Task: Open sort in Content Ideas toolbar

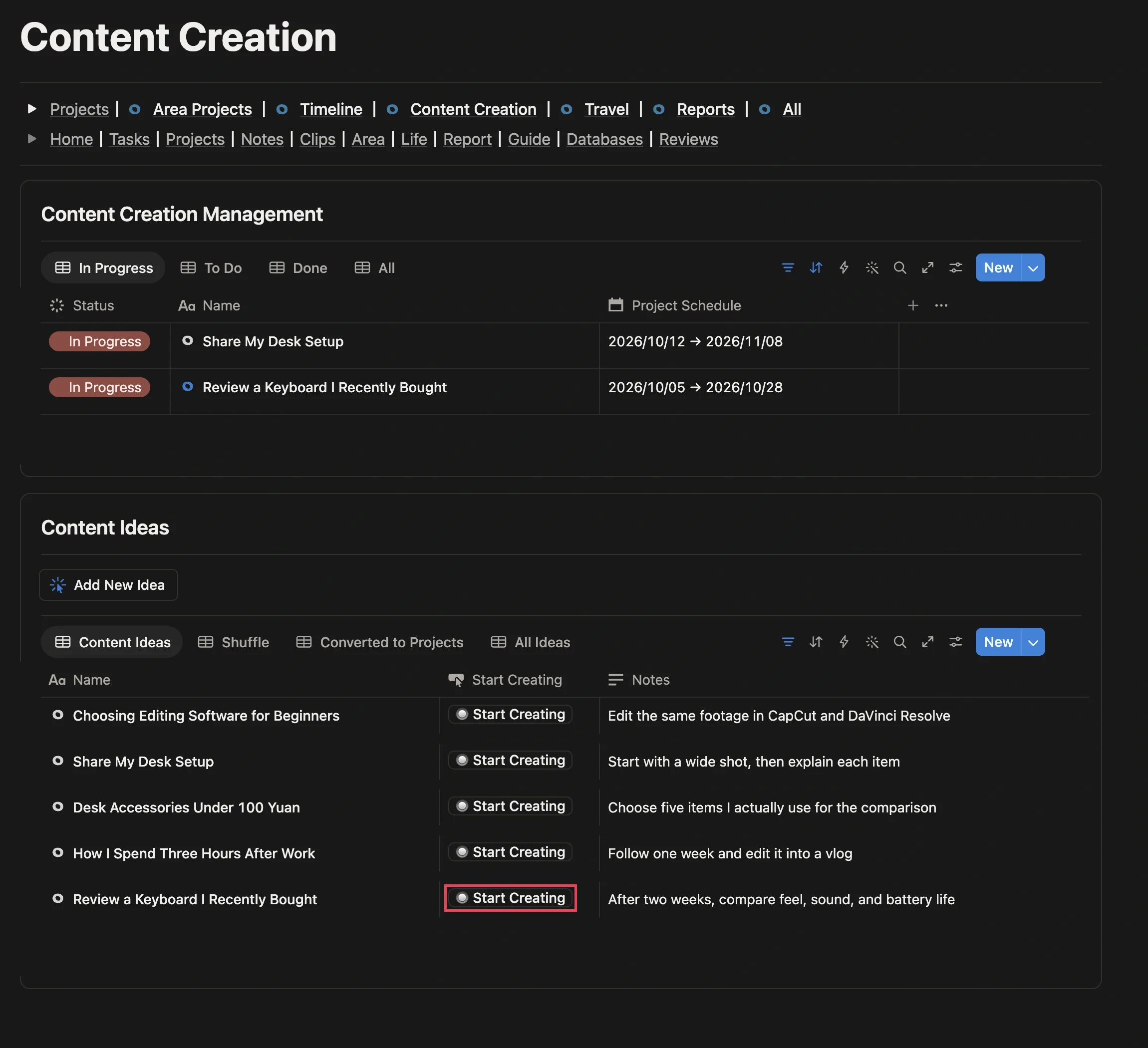Action: click(x=816, y=642)
